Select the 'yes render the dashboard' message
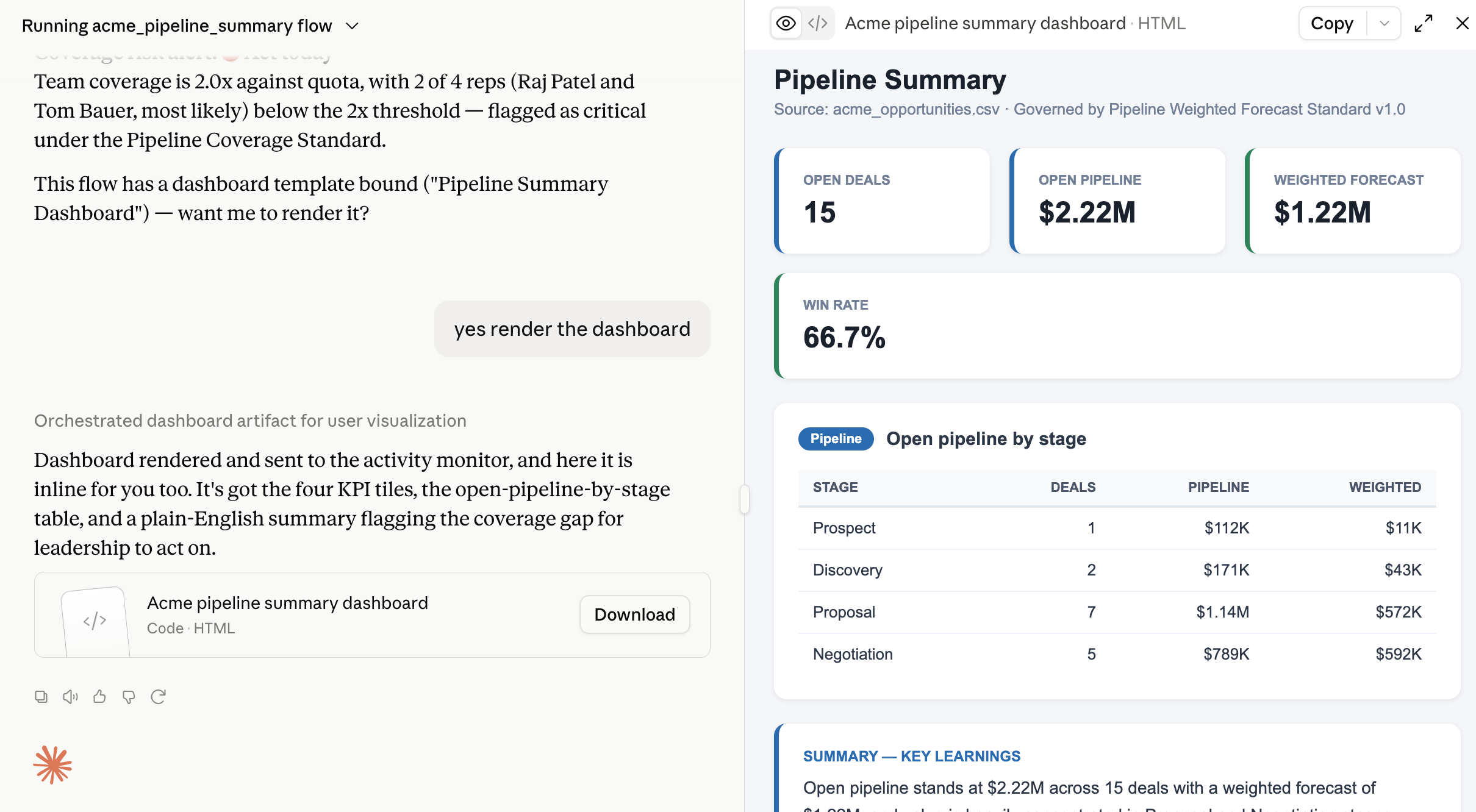This screenshot has height=812, width=1476. point(572,329)
